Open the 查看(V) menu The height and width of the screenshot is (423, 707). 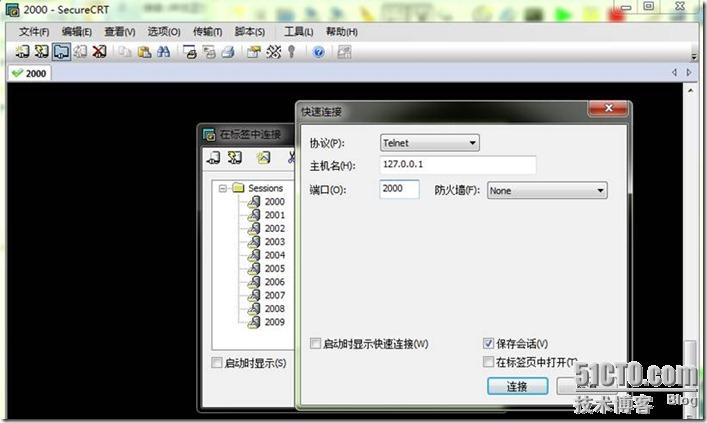pyautogui.click(x=119, y=32)
